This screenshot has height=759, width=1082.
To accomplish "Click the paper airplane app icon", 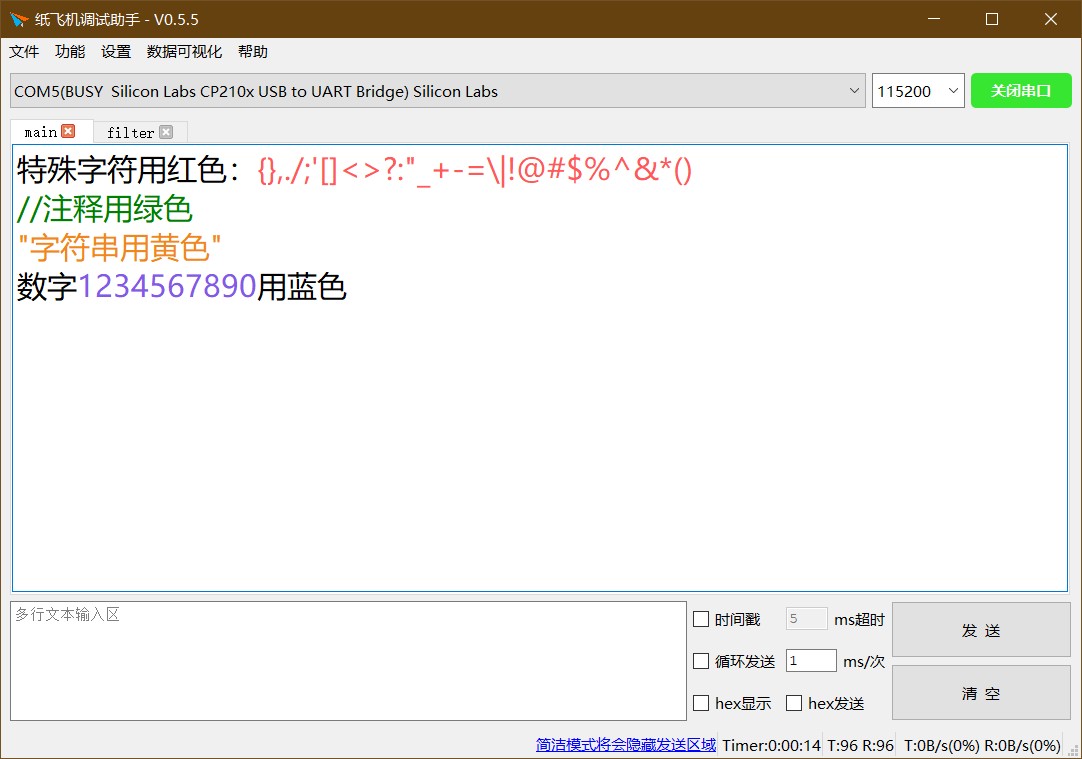I will click(x=19, y=19).
